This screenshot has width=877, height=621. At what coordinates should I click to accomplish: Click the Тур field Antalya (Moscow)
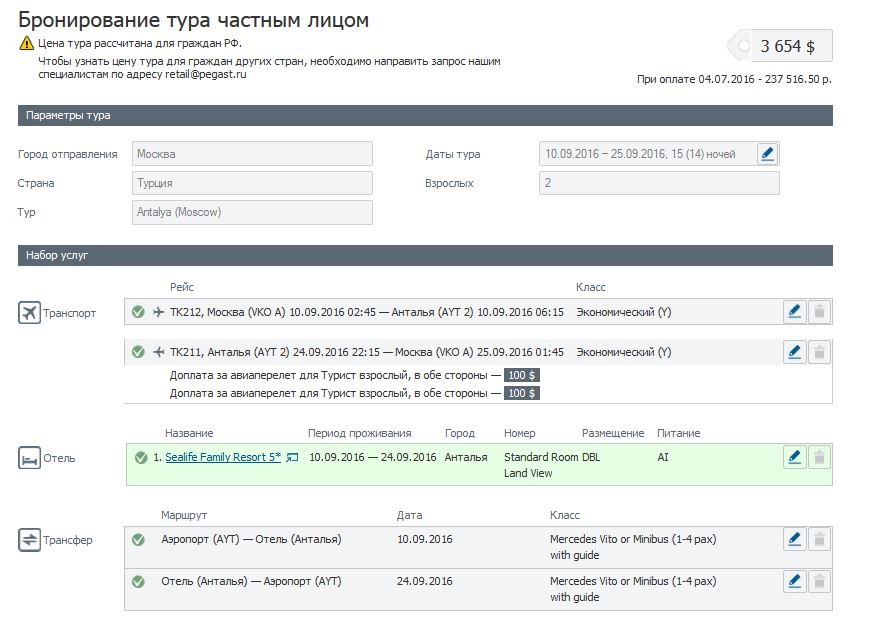click(x=252, y=213)
